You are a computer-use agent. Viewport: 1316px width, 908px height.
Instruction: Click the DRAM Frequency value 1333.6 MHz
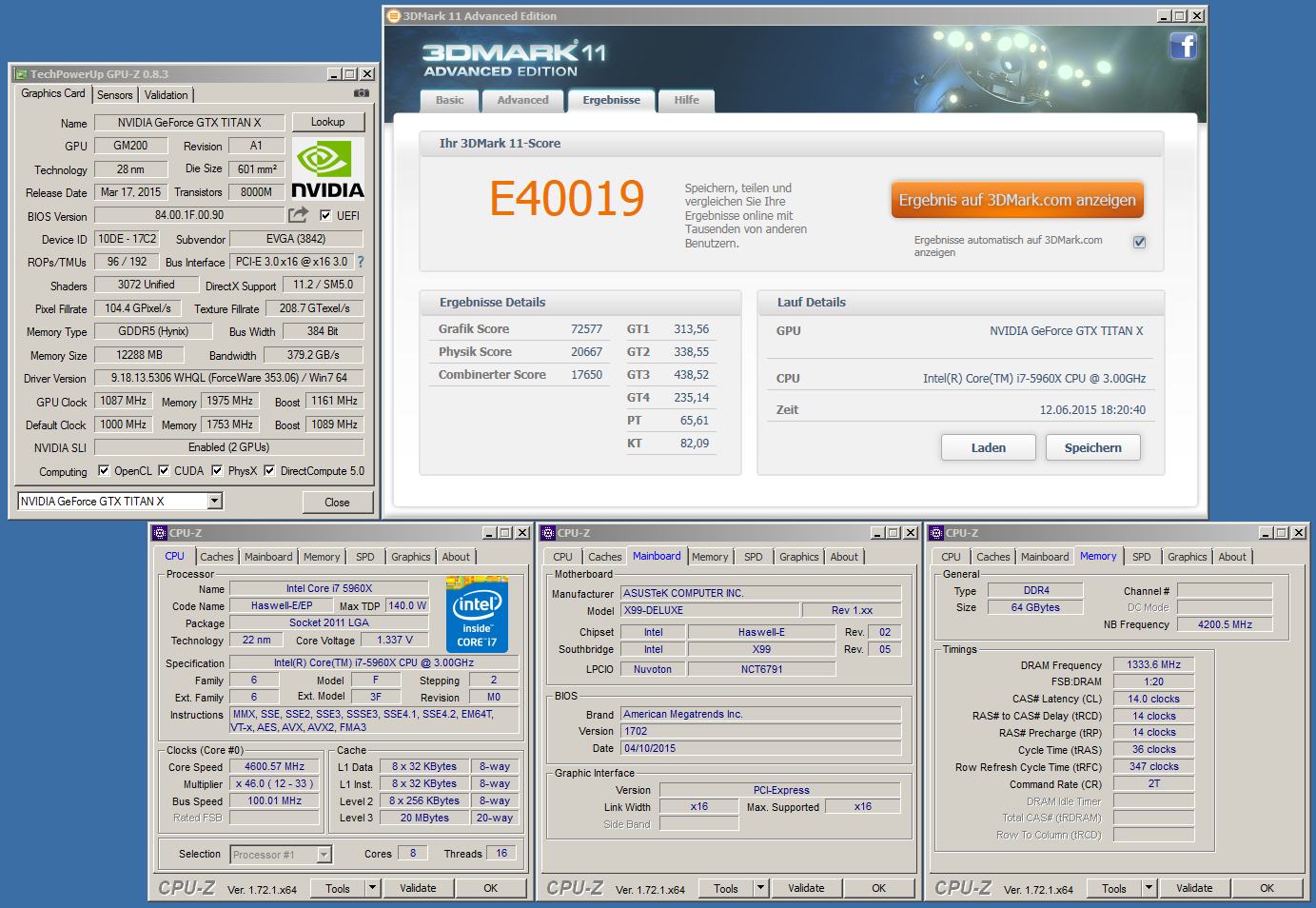coord(1153,664)
